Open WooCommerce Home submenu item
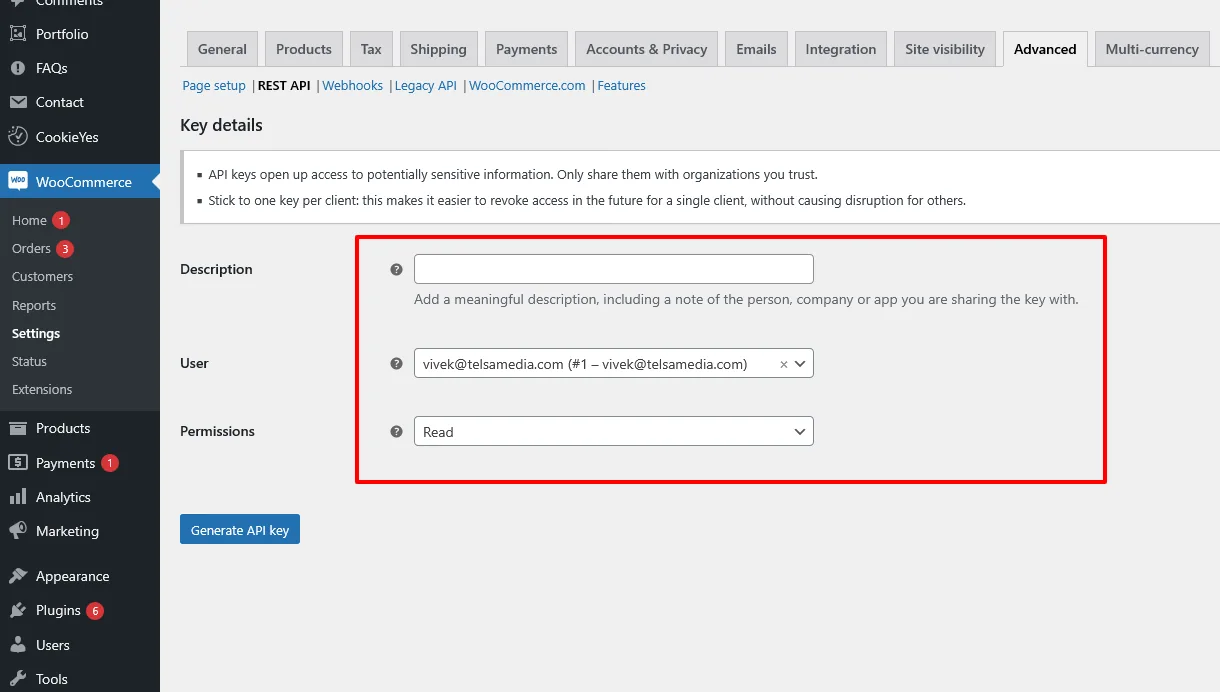 pyautogui.click(x=29, y=220)
